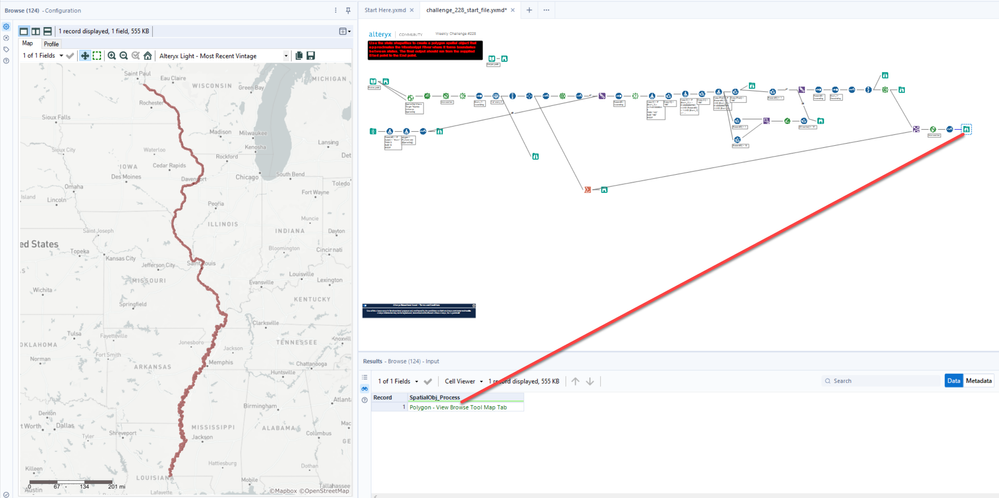This screenshot has width=999, height=498.
Task: Open the Start Here.yxmd tab
Action: click(x=385, y=10)
